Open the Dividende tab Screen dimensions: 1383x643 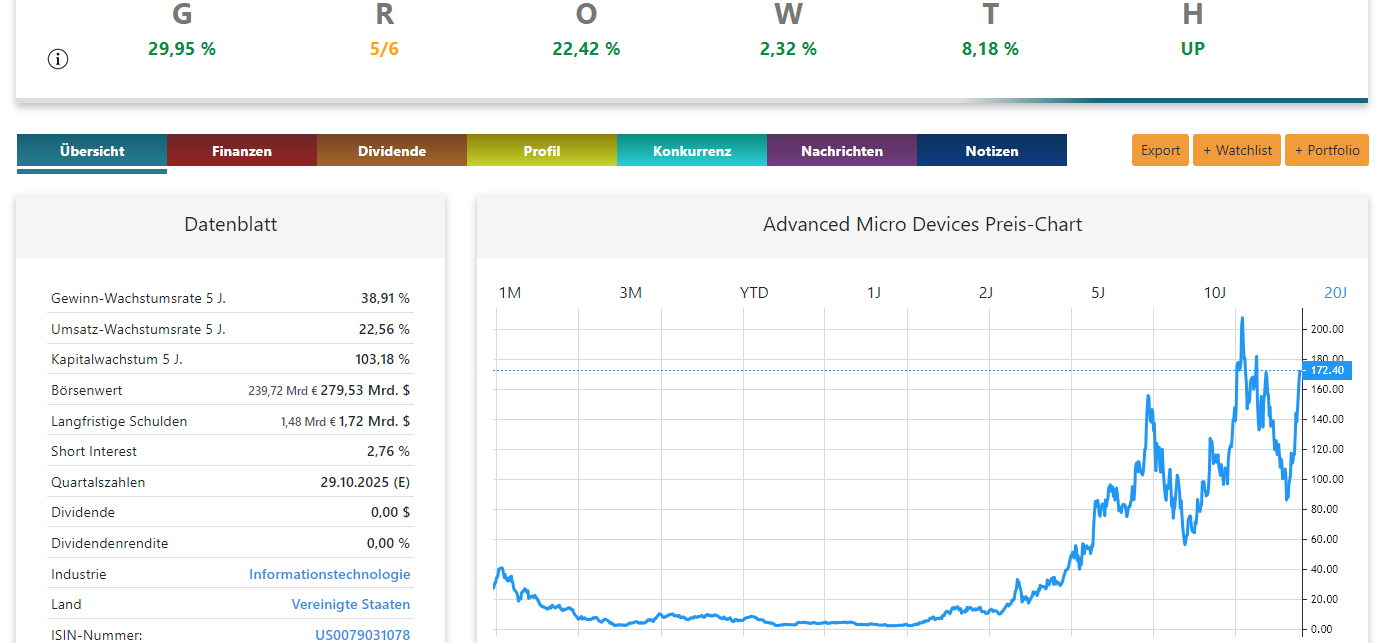(392, 151)
